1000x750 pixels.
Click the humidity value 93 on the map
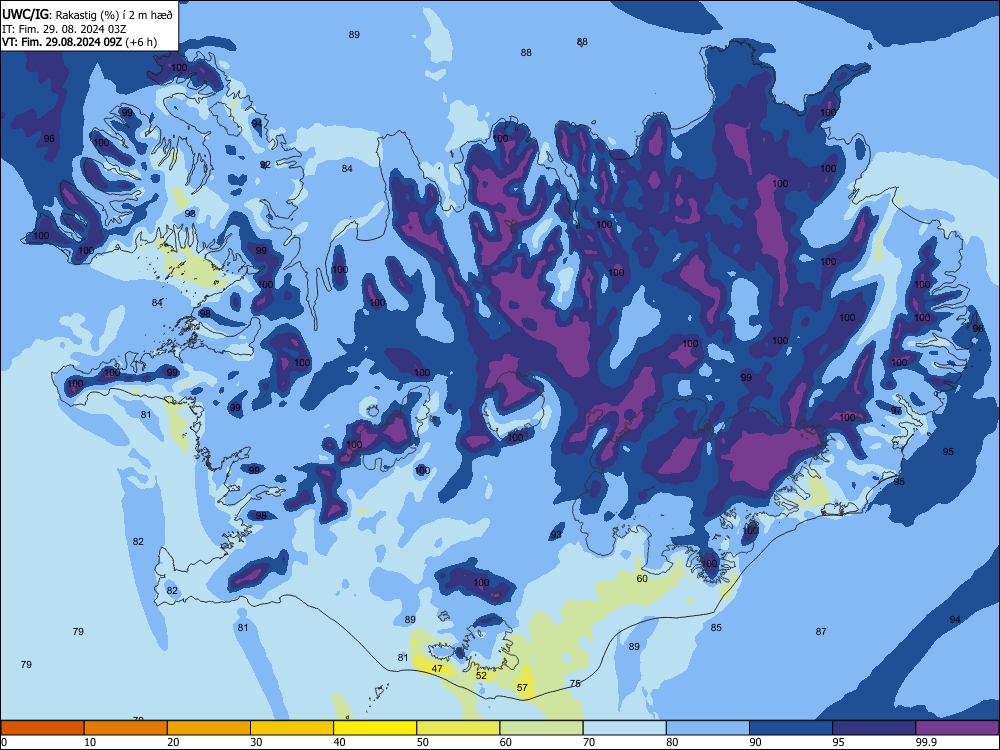click(557, 534)
